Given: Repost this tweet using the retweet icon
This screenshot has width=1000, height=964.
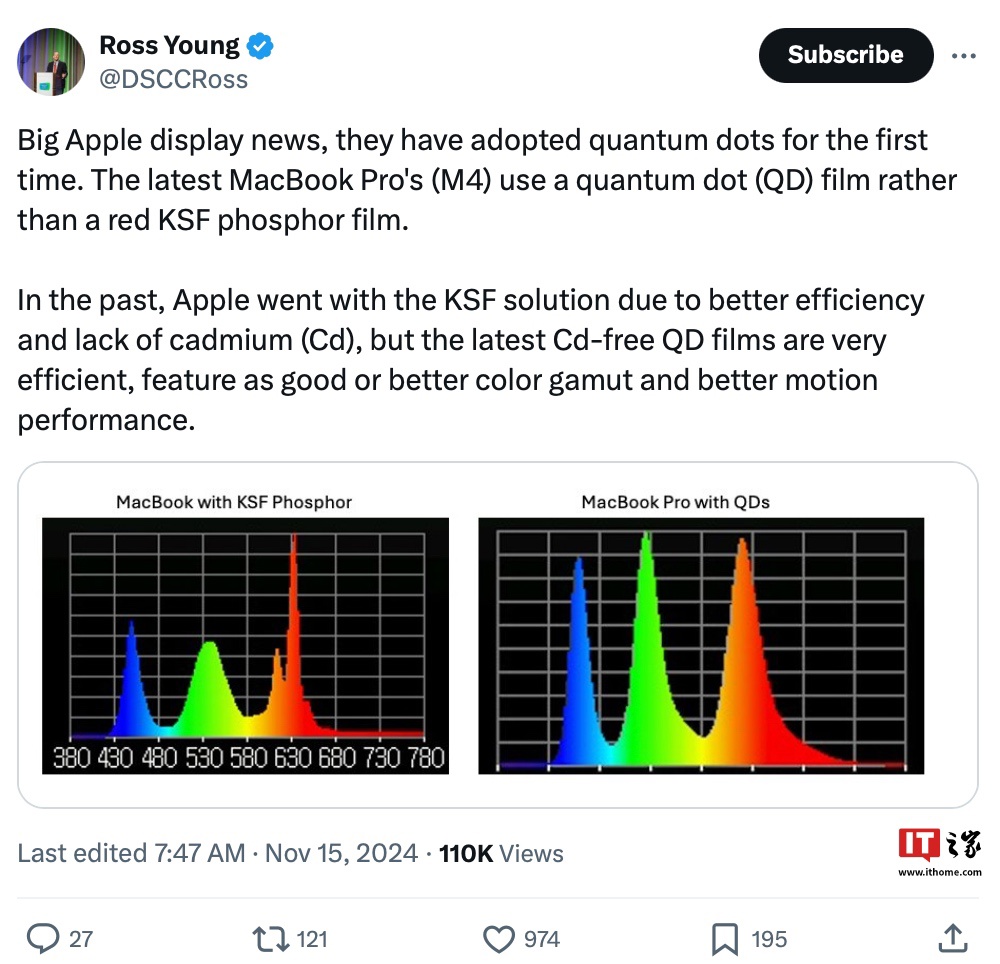Looking at the screenshot, I should pos(269,938).
